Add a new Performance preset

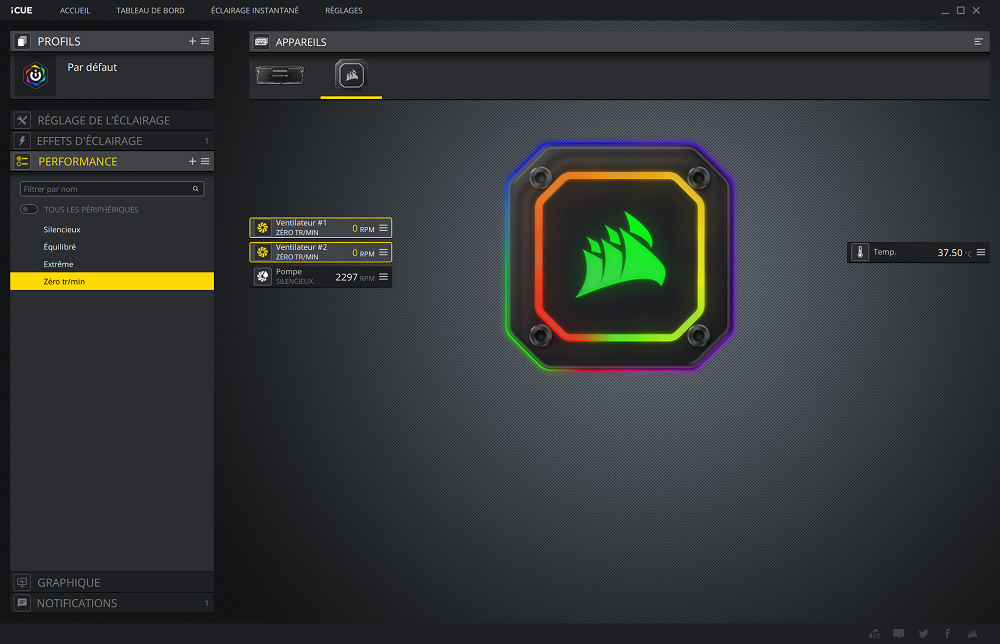[192, 161]
